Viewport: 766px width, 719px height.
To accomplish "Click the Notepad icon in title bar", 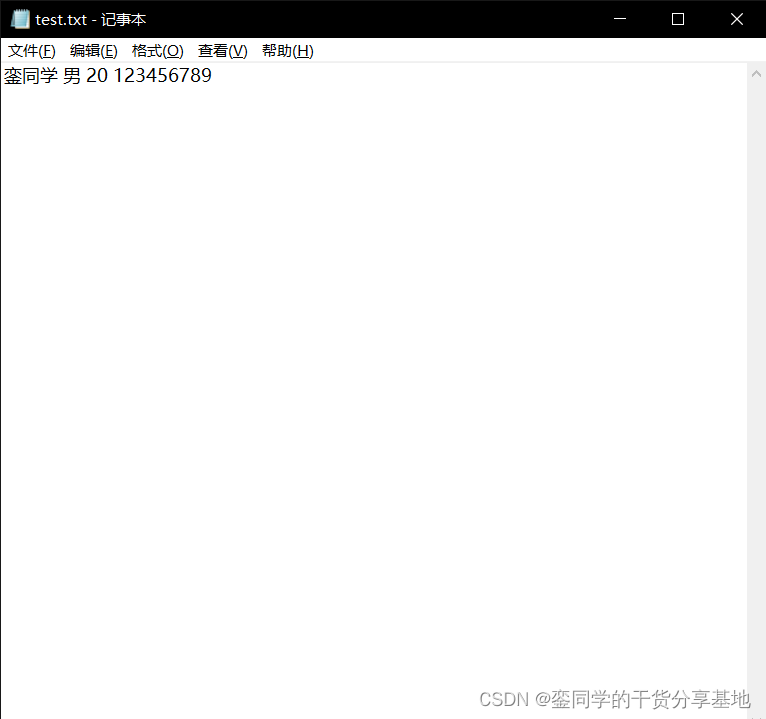I will point(20,19).
